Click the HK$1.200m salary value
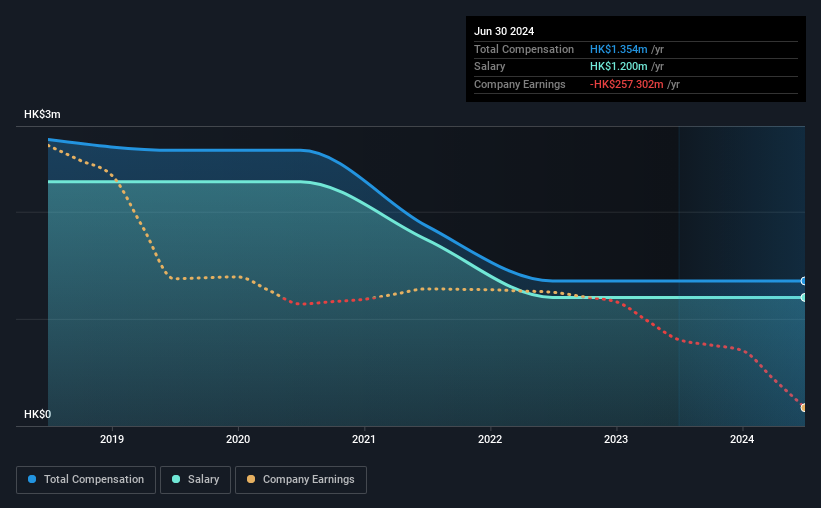 coord(618,67)
